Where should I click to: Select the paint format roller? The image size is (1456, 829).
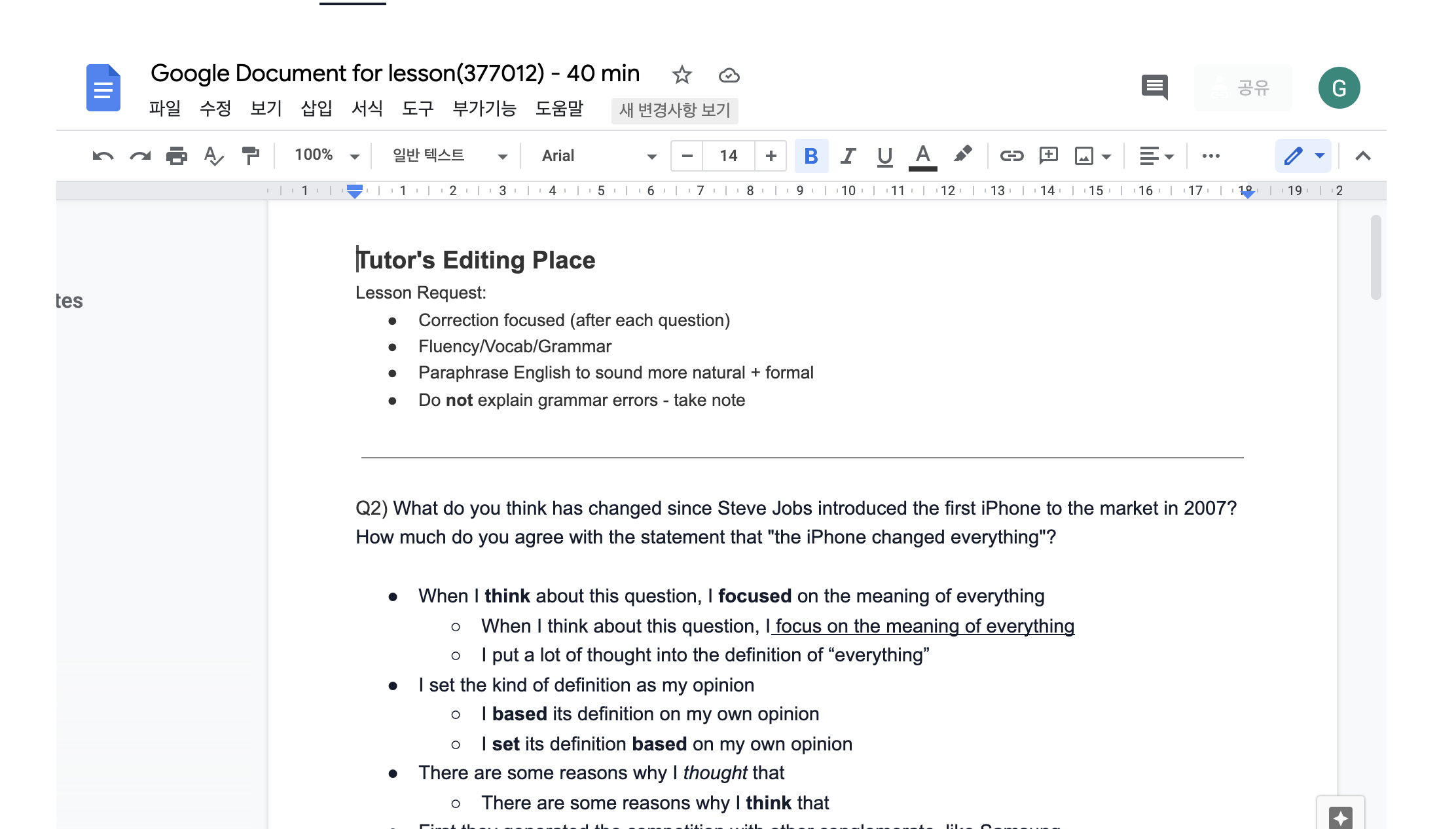click(x=250, y=156)
